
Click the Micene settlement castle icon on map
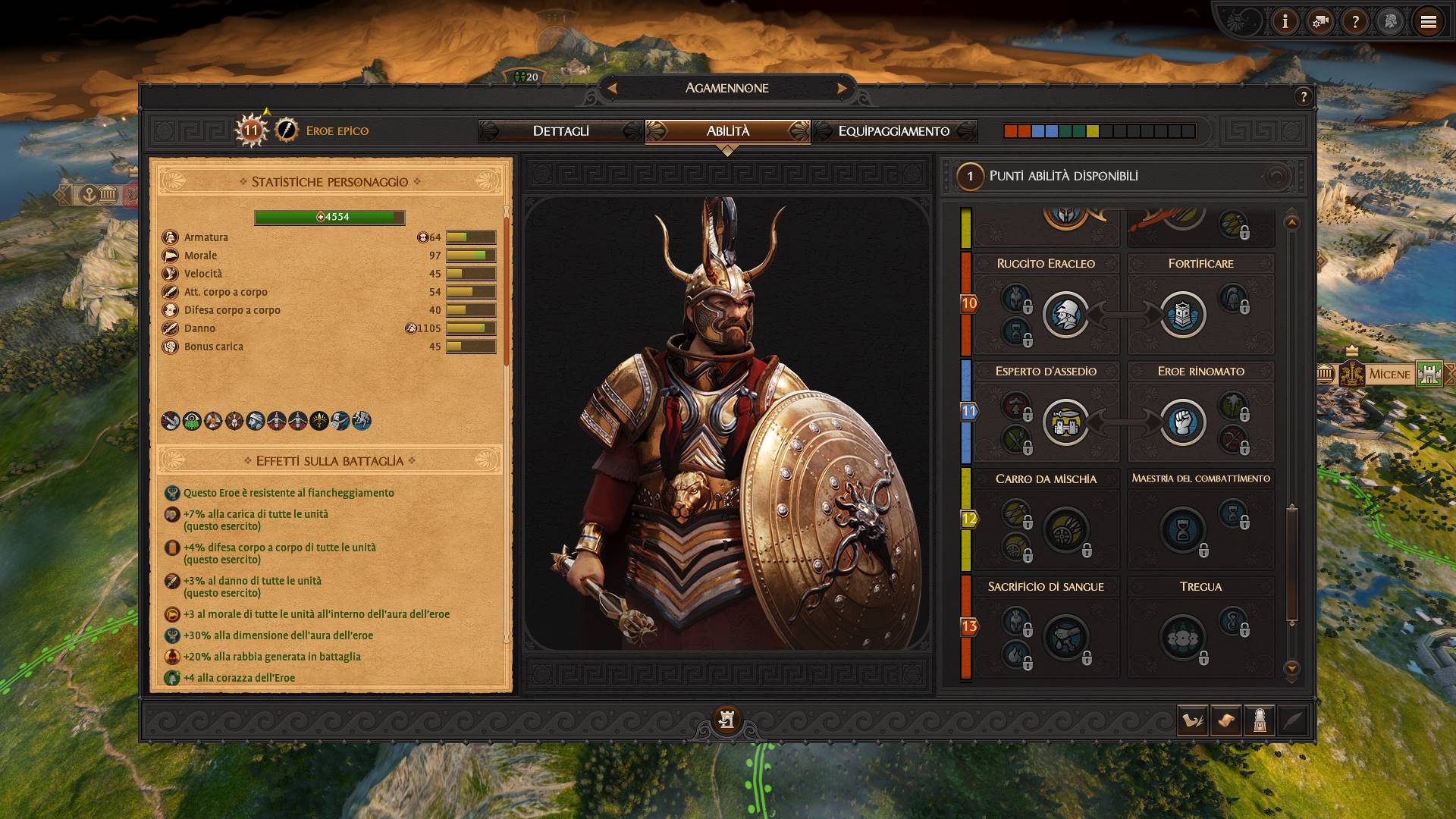pos(1429,374)
